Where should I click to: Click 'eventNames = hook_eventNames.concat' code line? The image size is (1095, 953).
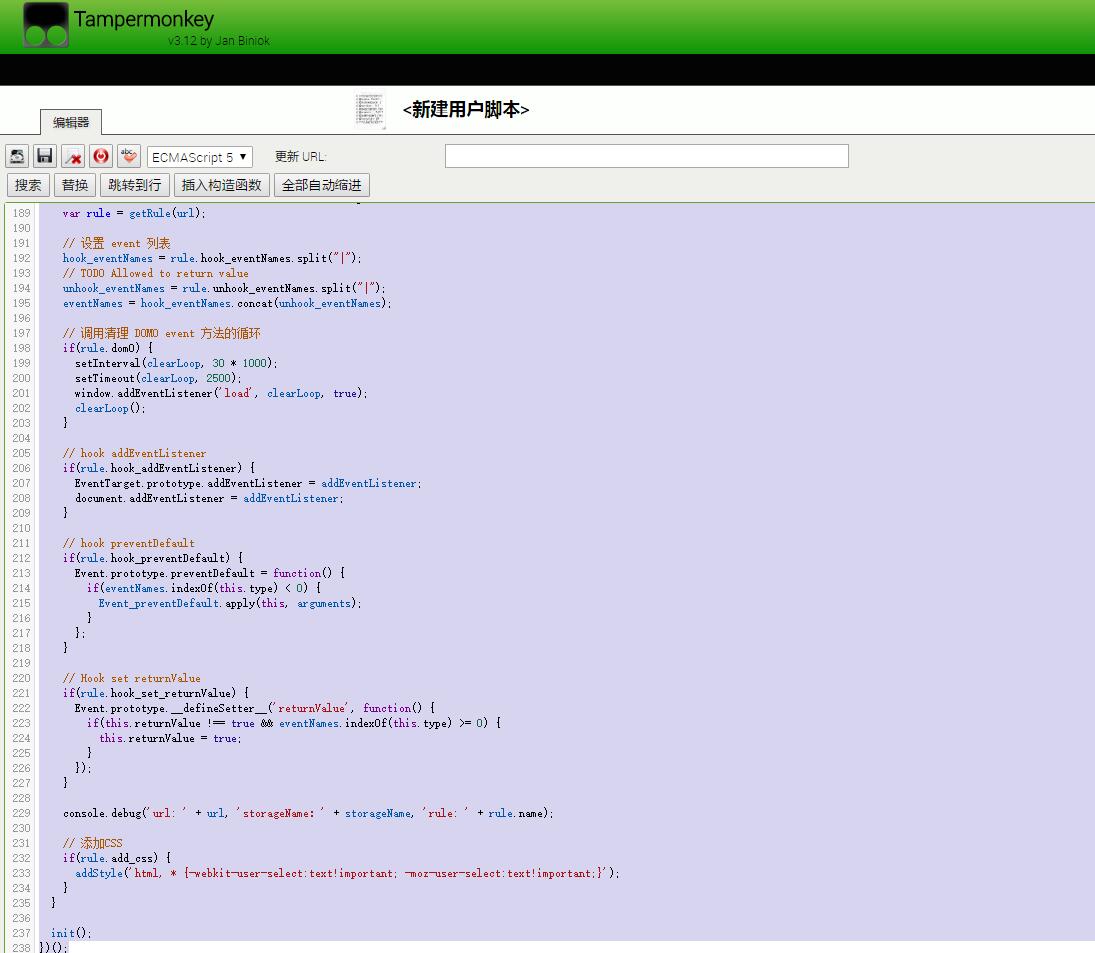(x=227, y=303)
